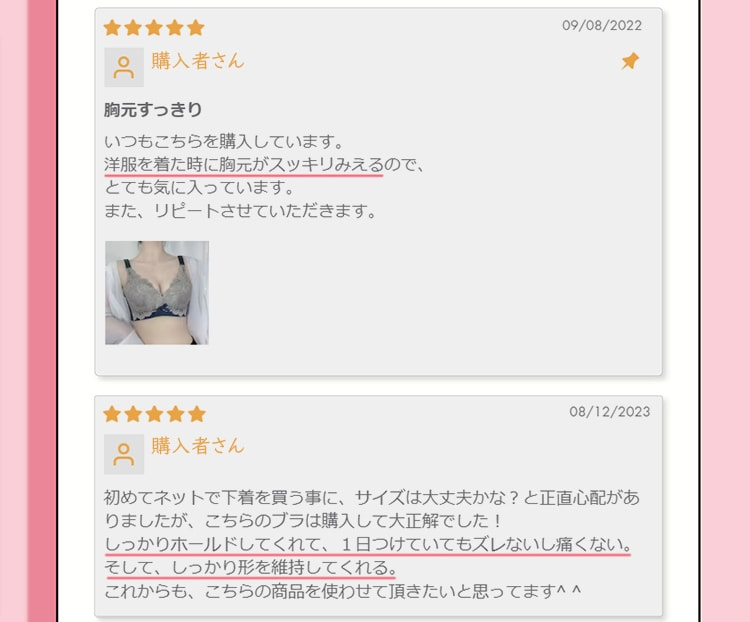
Task: Click the underlined line しっかりホールドしてくれて
Action: (368, 544)
